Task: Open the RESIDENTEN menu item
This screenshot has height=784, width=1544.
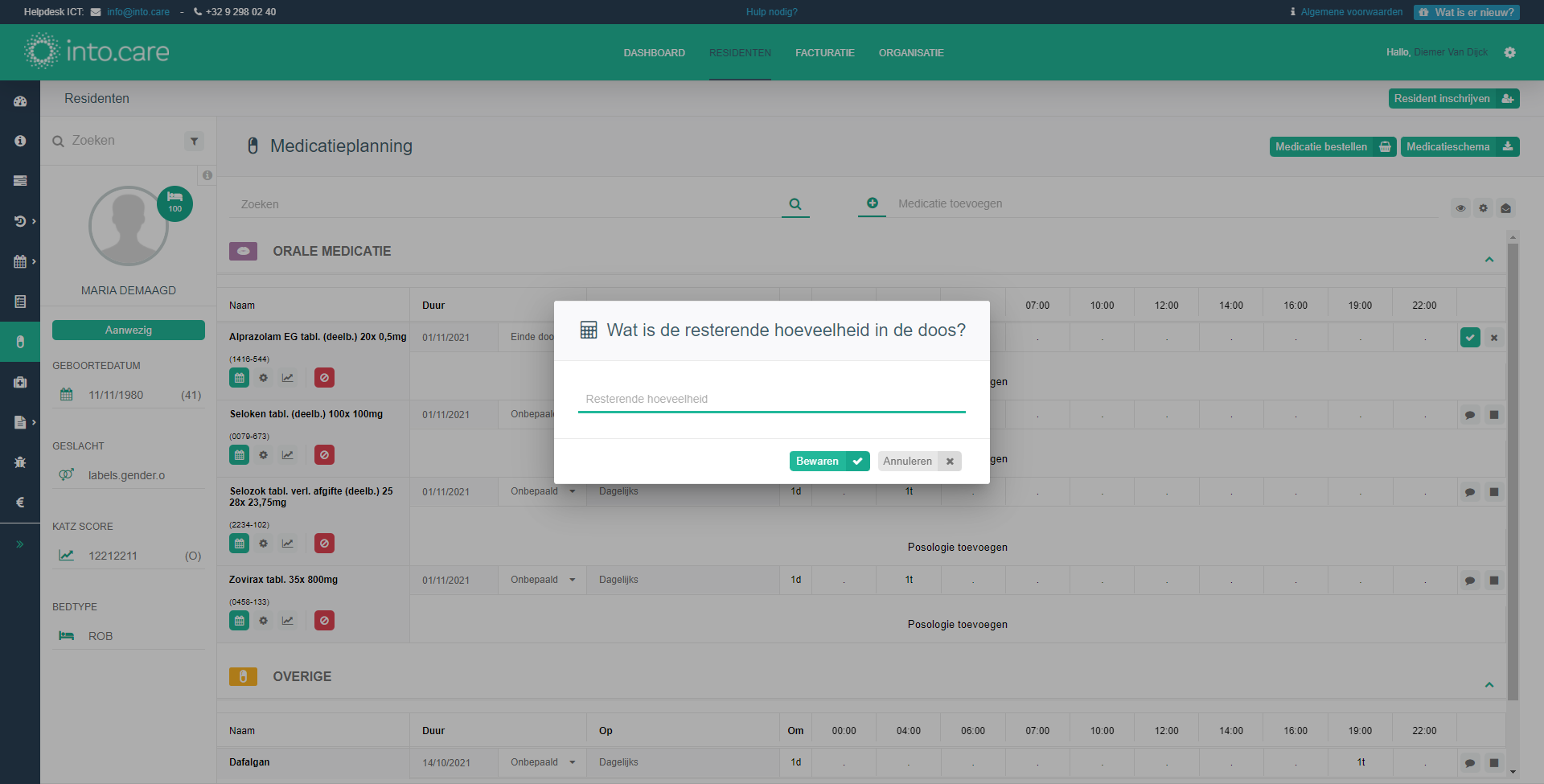Action: 740,53
